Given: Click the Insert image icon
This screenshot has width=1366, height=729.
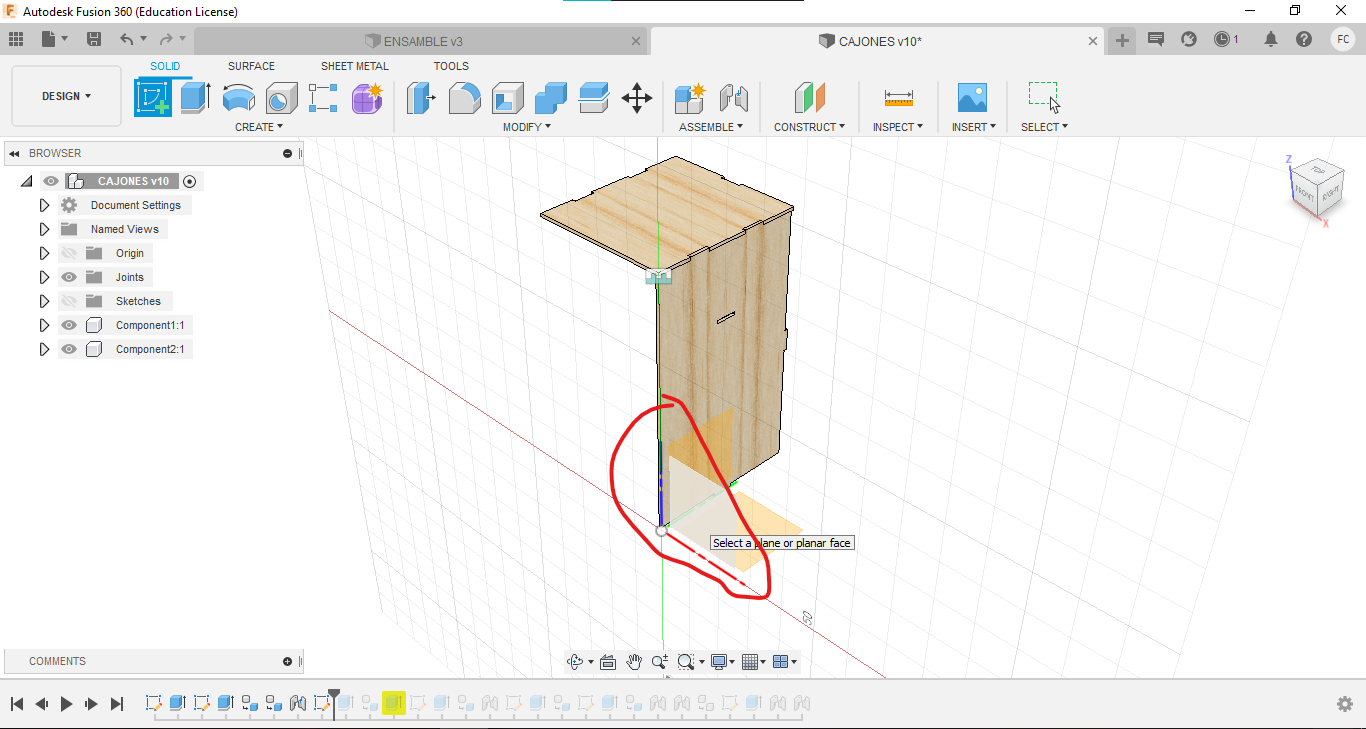Looking at the screenshot, I should coord(972,98).
